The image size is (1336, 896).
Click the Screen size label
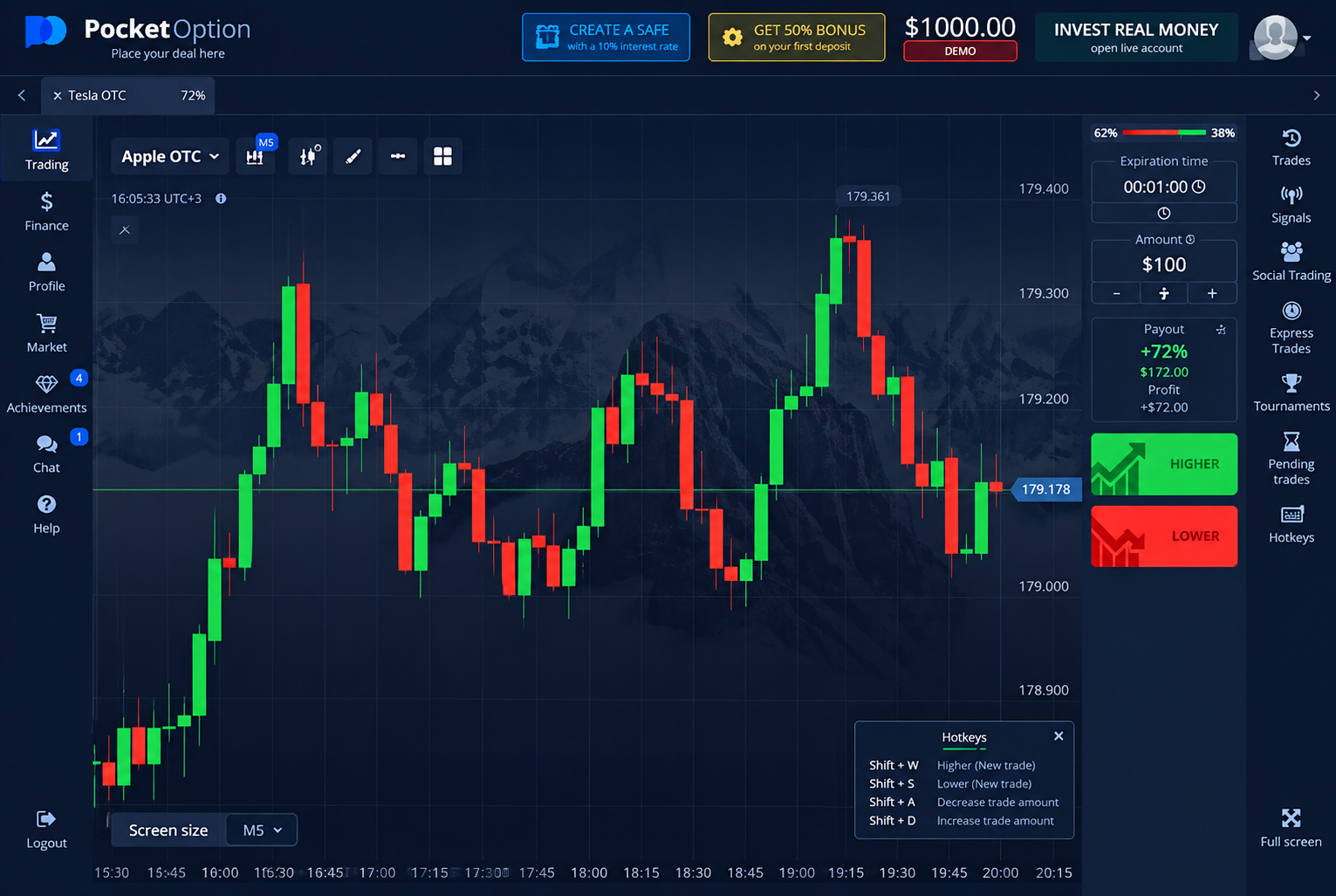168,830
